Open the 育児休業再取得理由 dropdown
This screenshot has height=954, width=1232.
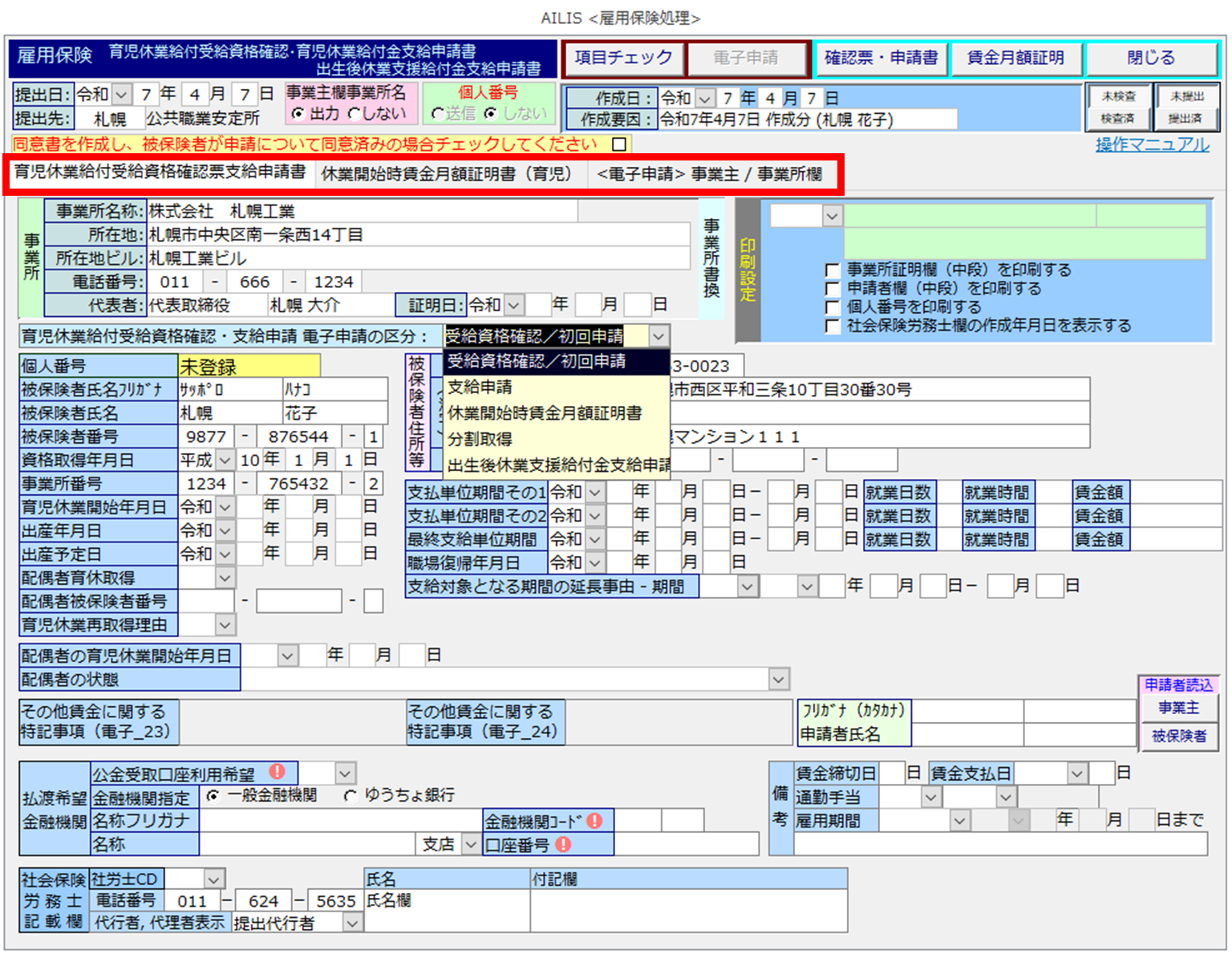coord(225,625)
